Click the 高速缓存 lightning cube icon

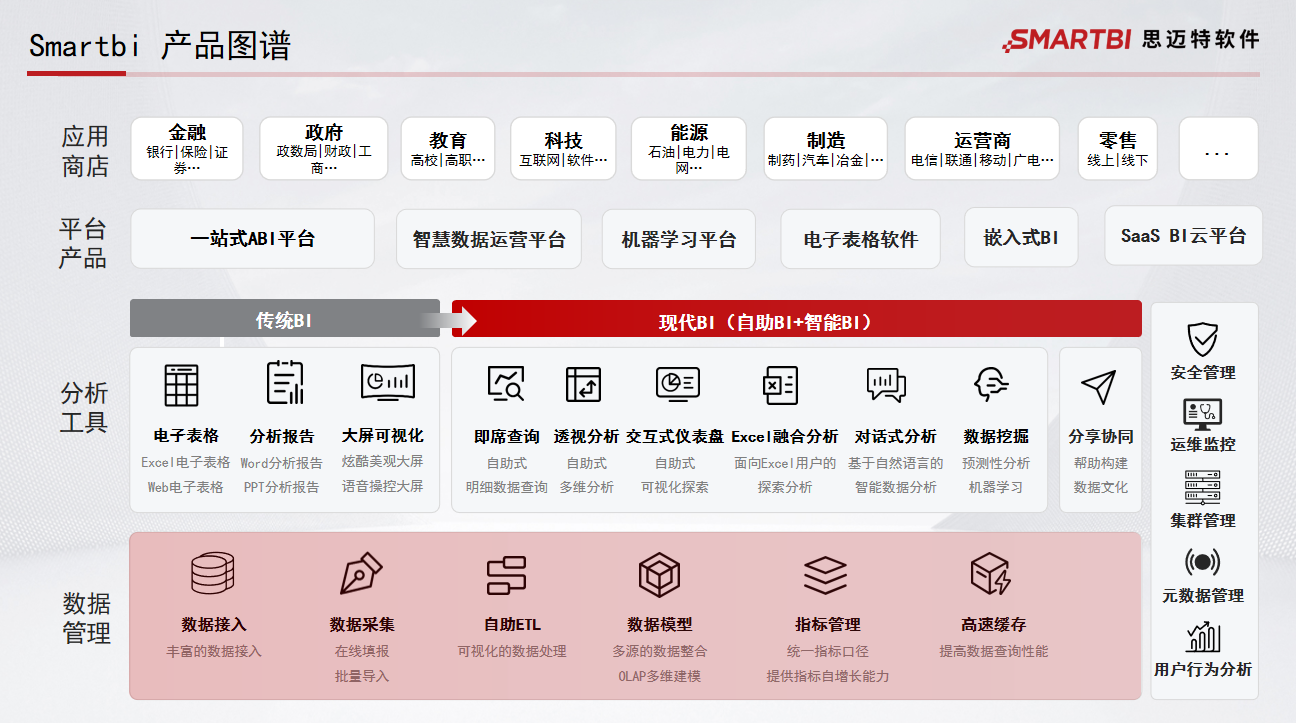pos(991,575)
